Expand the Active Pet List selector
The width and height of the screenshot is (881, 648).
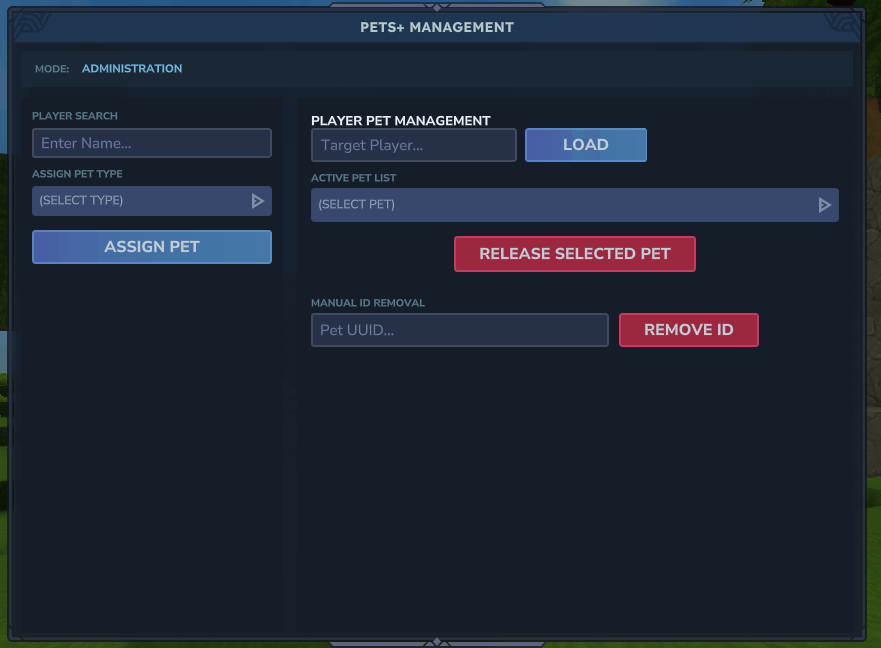click(574, 204)
